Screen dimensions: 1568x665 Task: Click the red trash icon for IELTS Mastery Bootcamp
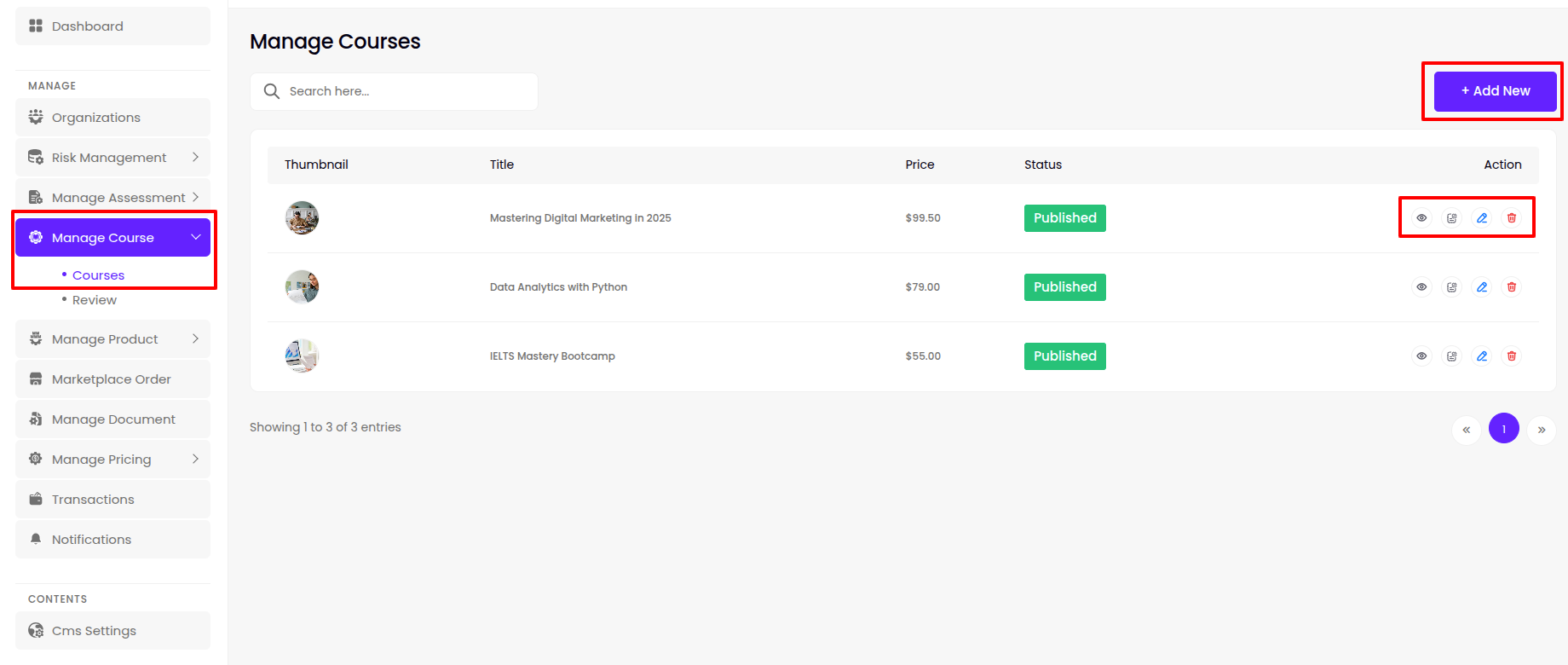pyautogui.click(x=1512, y=356)
